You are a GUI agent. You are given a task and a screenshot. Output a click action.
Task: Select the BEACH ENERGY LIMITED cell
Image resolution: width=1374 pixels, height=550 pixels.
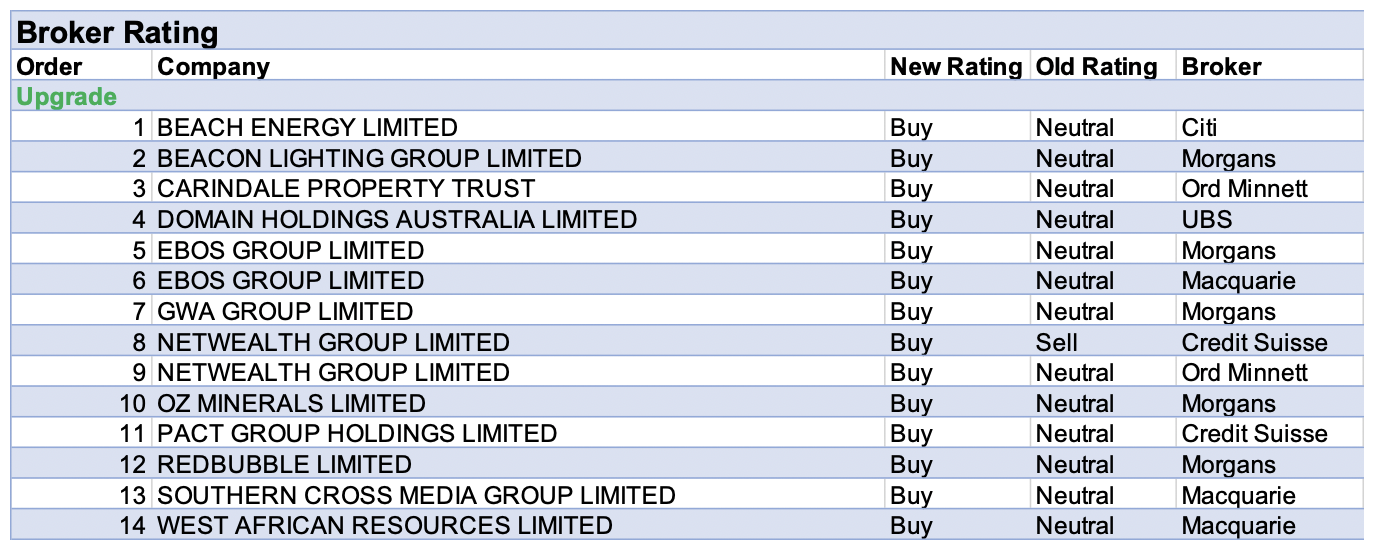pyautogui.click(x=307, y=128)
